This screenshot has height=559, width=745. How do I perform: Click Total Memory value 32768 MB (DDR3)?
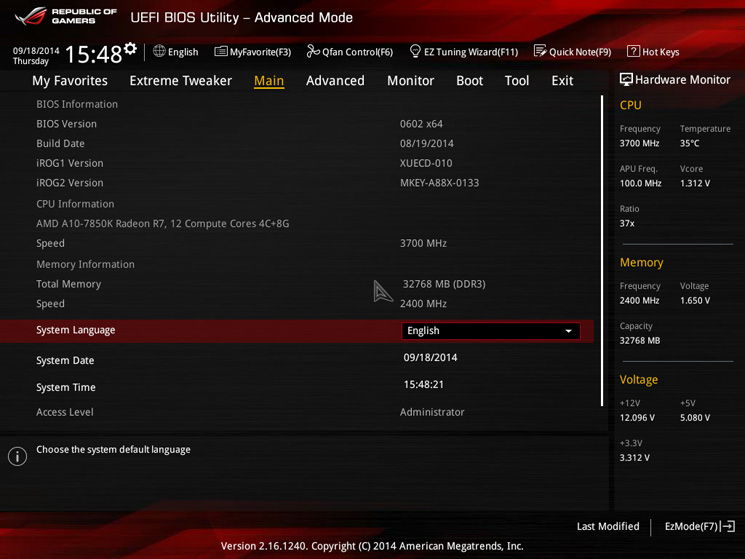coord(444,284)
